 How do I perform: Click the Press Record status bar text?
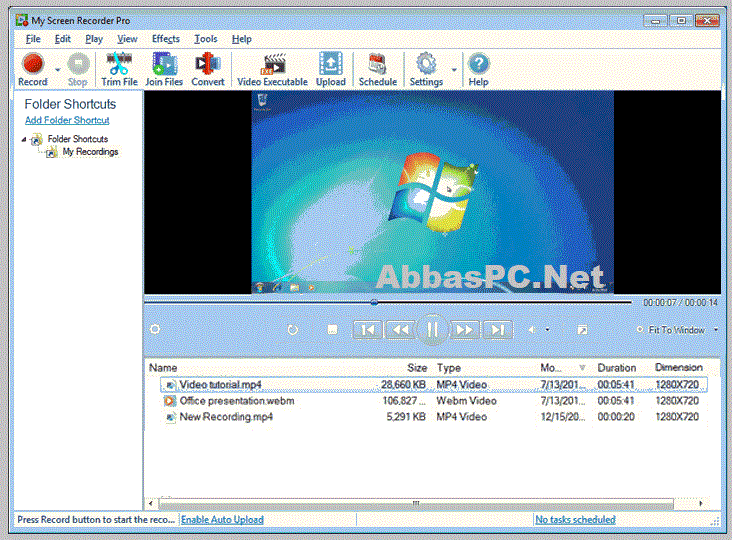coord(96,520)
